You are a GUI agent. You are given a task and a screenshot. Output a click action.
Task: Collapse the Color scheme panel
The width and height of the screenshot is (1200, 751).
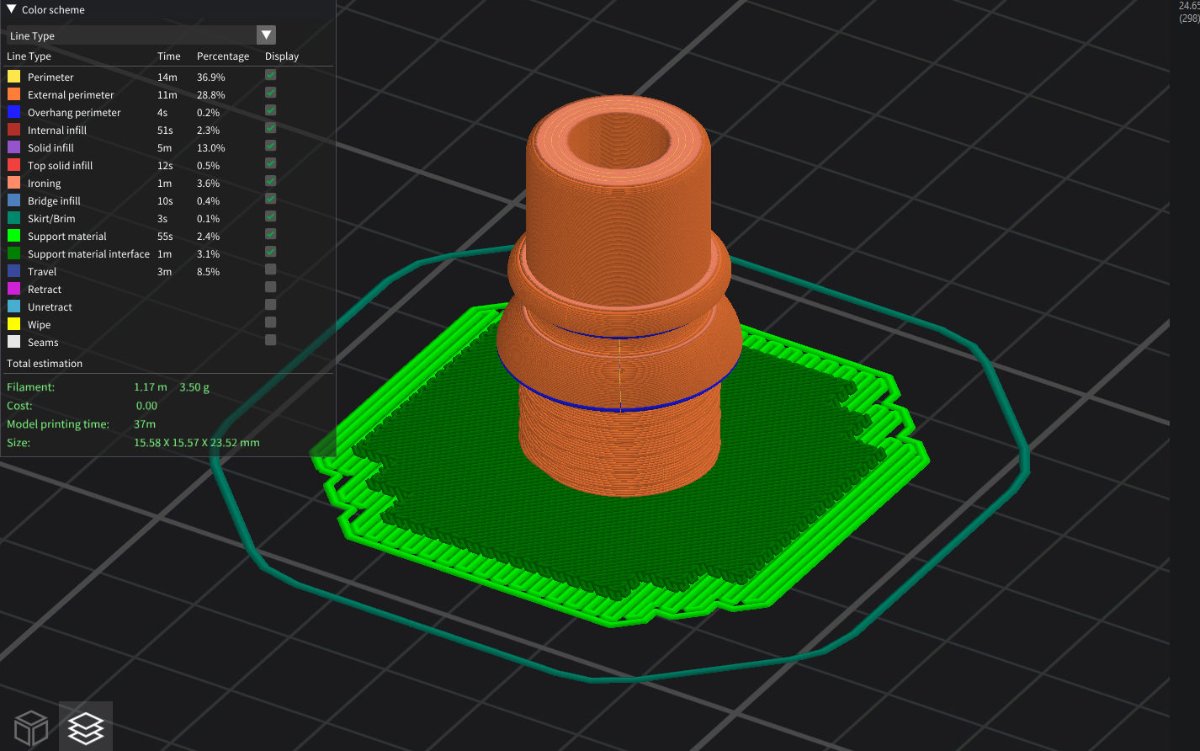pyautogui.click(x=10, y=9)
